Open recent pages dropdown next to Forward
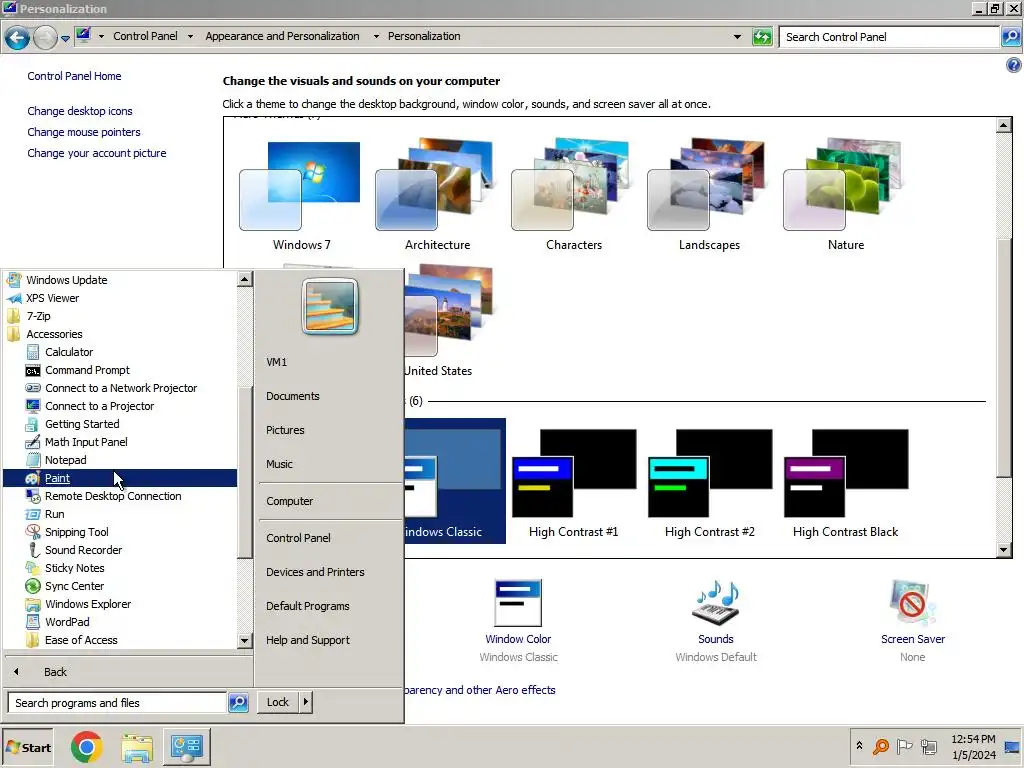The height and width of the screenshot is (768, 1024). pyautogui.click(x=65, y=39)
